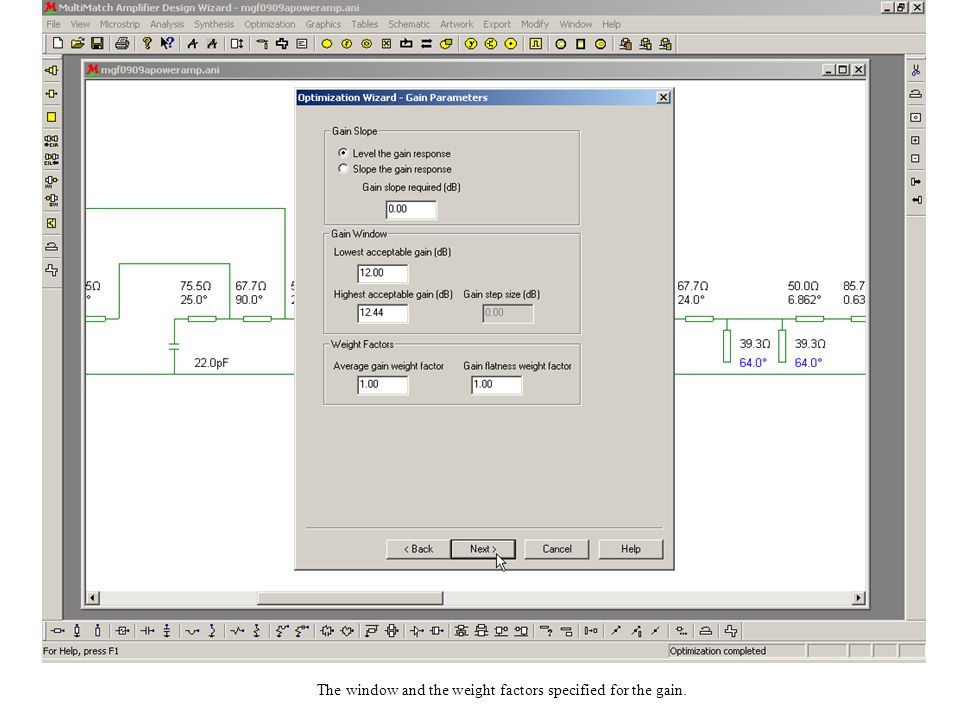Click the first network icon with a lock
The height and width of the screenshot is (720, 960).
coord(625,43)
